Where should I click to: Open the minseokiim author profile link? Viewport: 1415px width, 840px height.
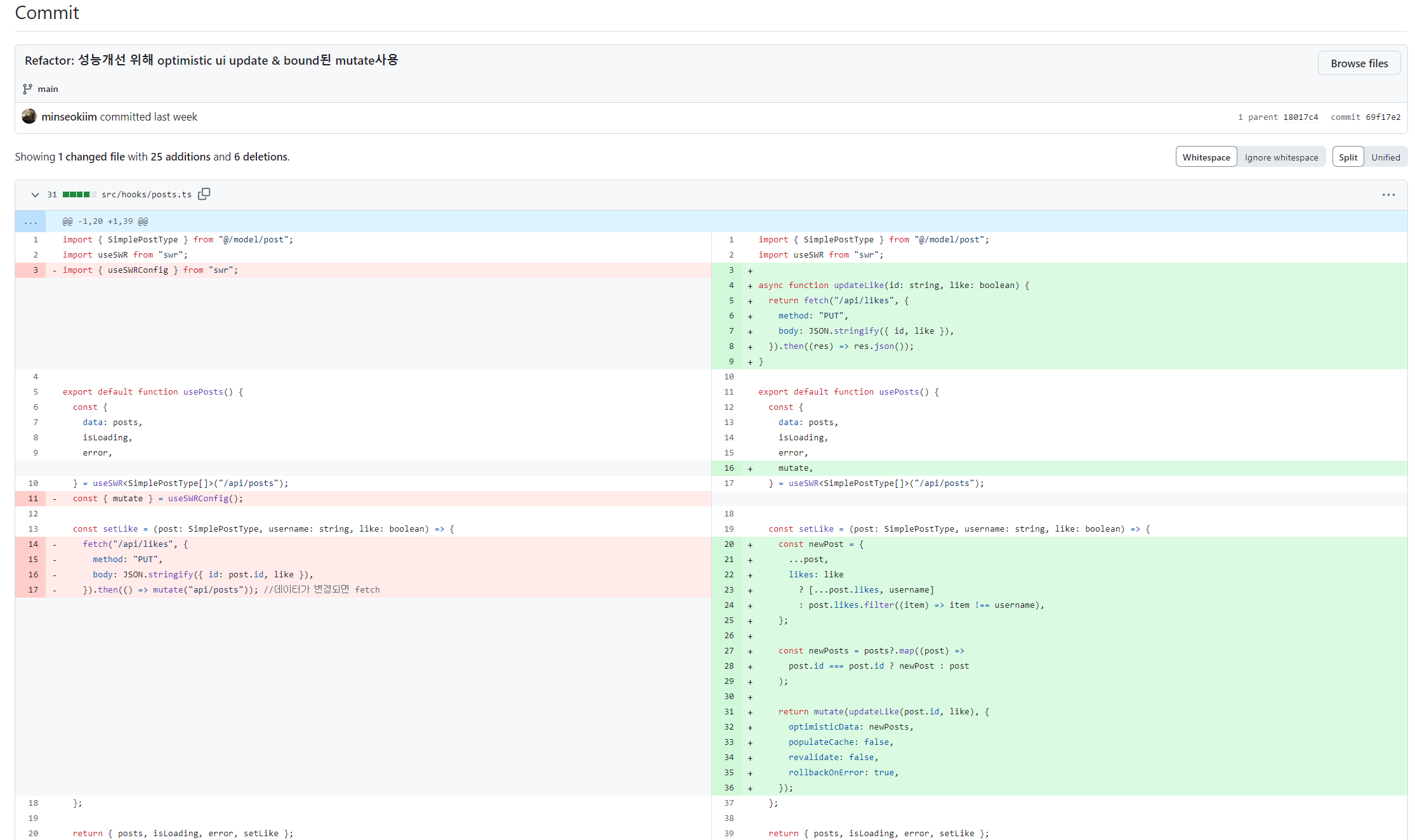pos(69,117)
